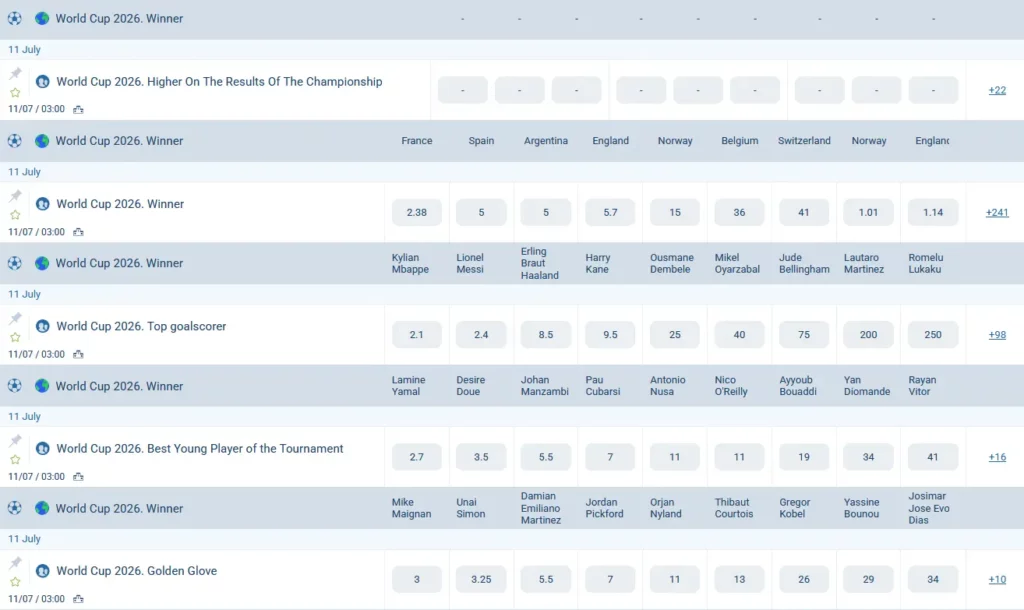Pin the Best Young Player event

click(15, 441)
